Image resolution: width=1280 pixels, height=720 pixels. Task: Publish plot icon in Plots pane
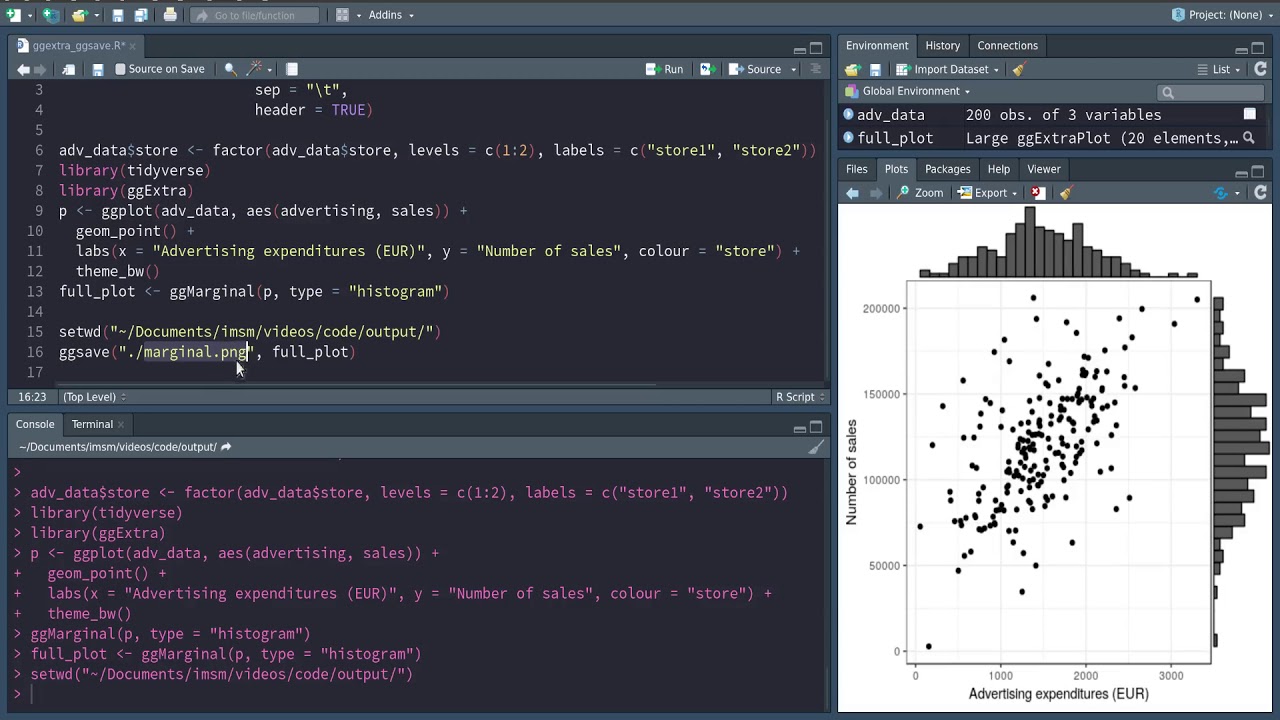click(x=1221, y=193)
